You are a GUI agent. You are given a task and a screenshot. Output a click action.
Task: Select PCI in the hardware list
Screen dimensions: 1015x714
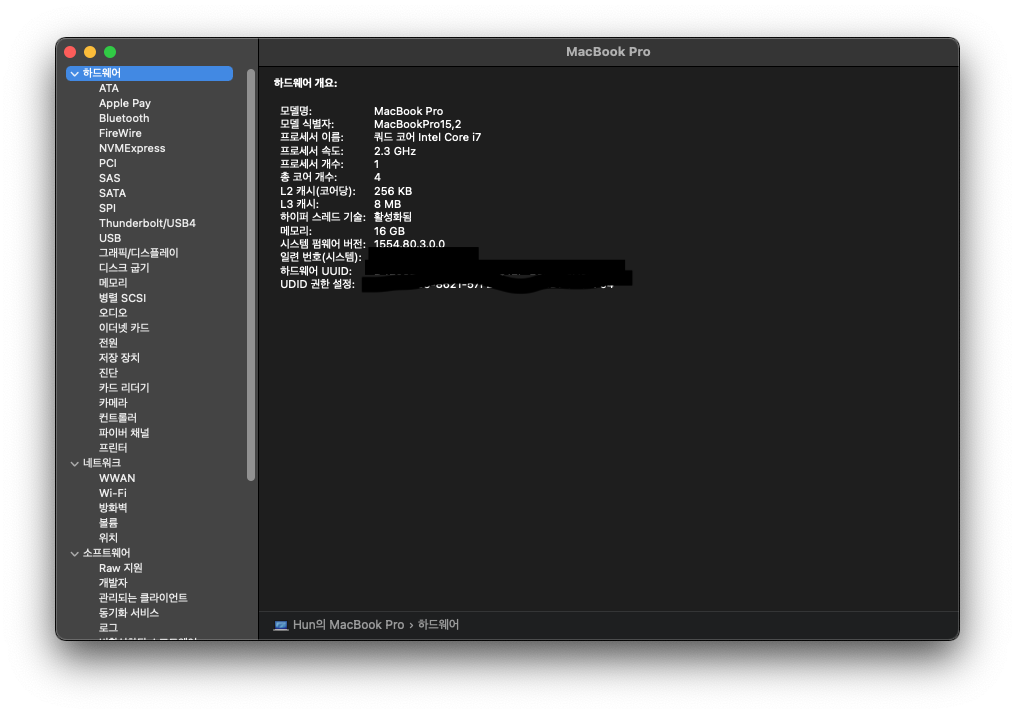[x=107, y=163]
